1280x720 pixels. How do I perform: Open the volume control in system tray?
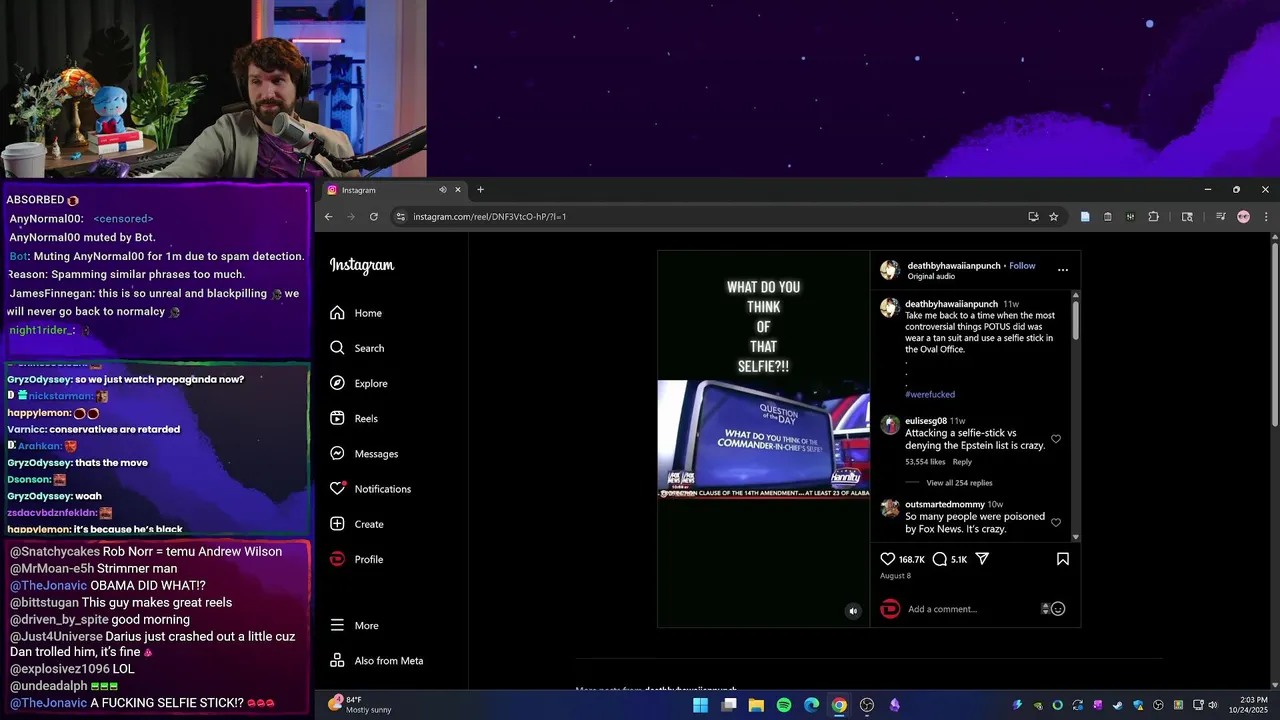pos(1213,705)
